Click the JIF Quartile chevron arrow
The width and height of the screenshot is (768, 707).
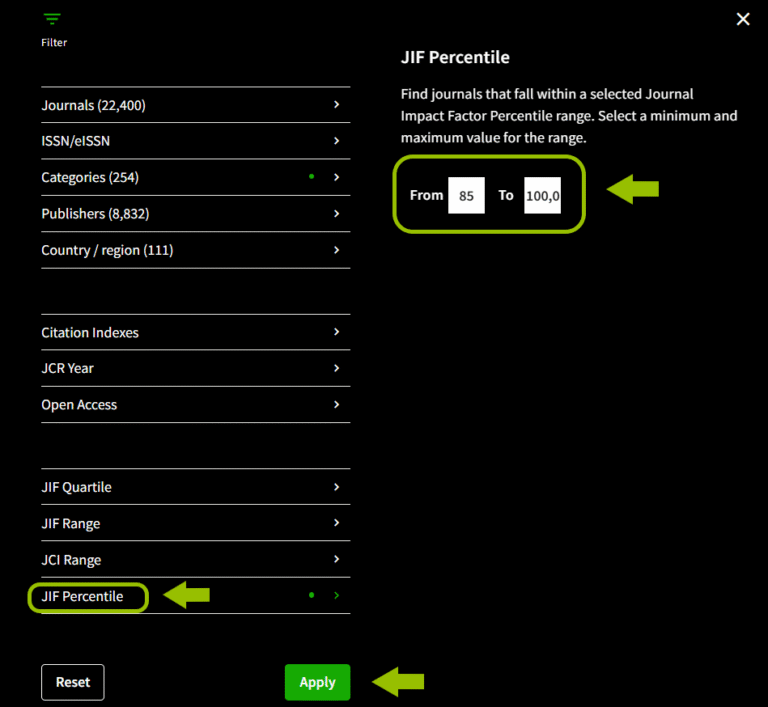336,487
